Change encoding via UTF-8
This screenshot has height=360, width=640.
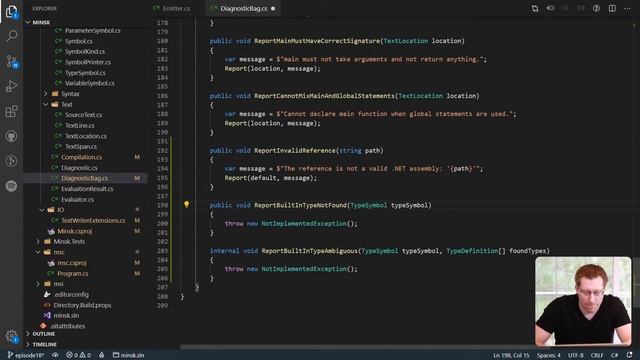576,356
